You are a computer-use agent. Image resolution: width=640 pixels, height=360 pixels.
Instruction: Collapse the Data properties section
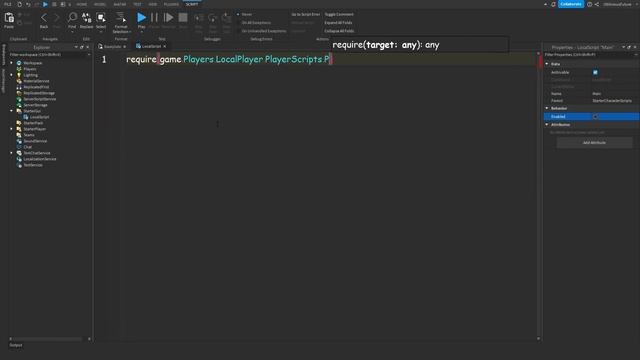pos(547,64)
